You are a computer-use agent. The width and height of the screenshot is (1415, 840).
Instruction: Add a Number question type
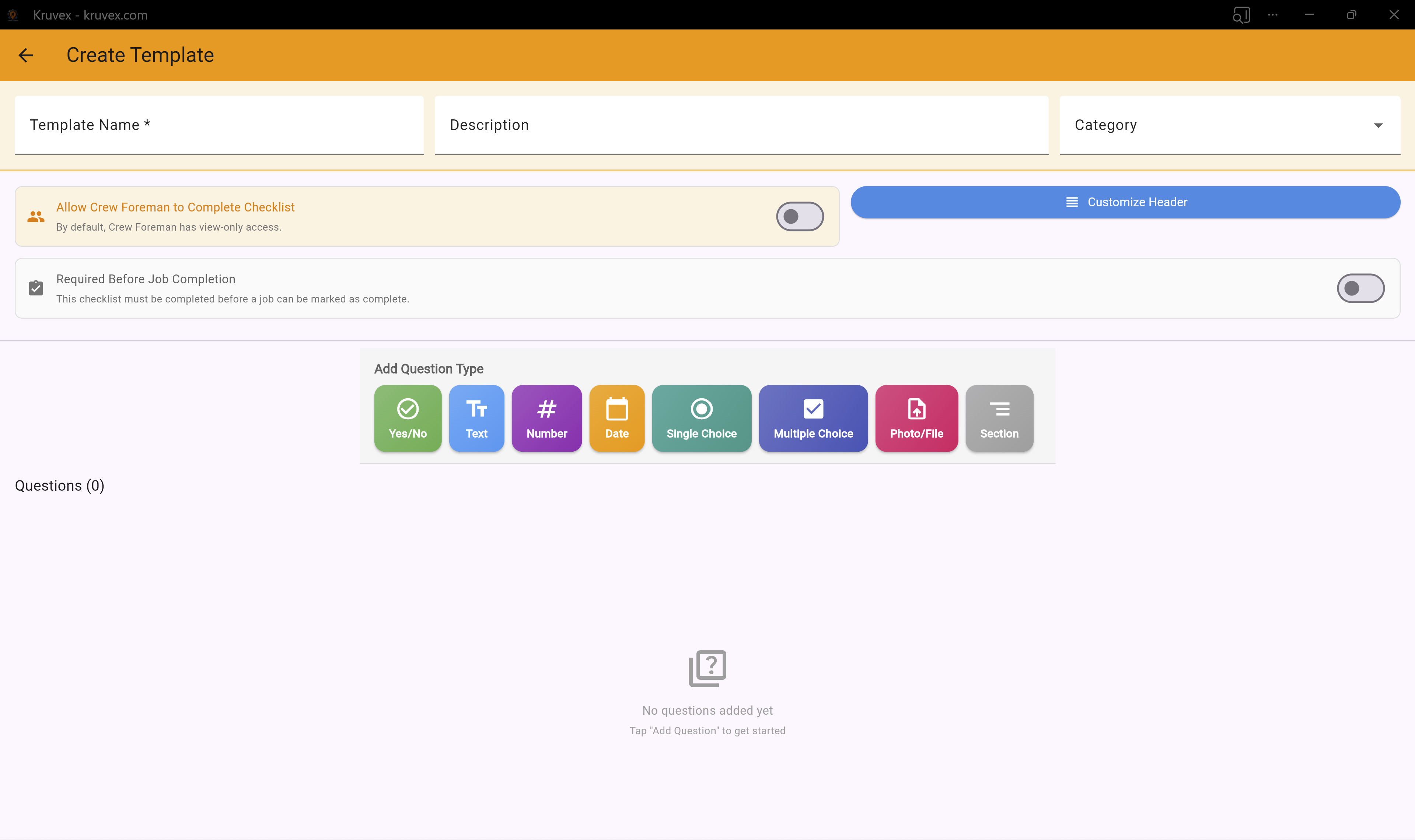point(546,418)
